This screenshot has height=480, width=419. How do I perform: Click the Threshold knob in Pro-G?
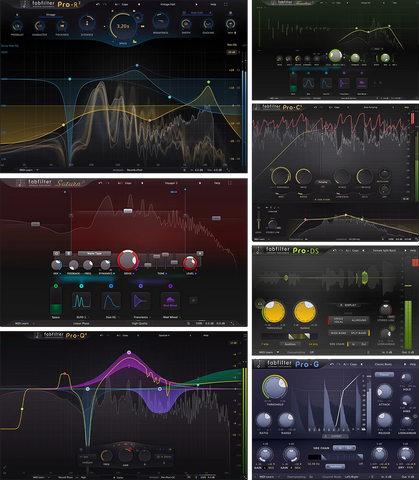click(275, 388)
